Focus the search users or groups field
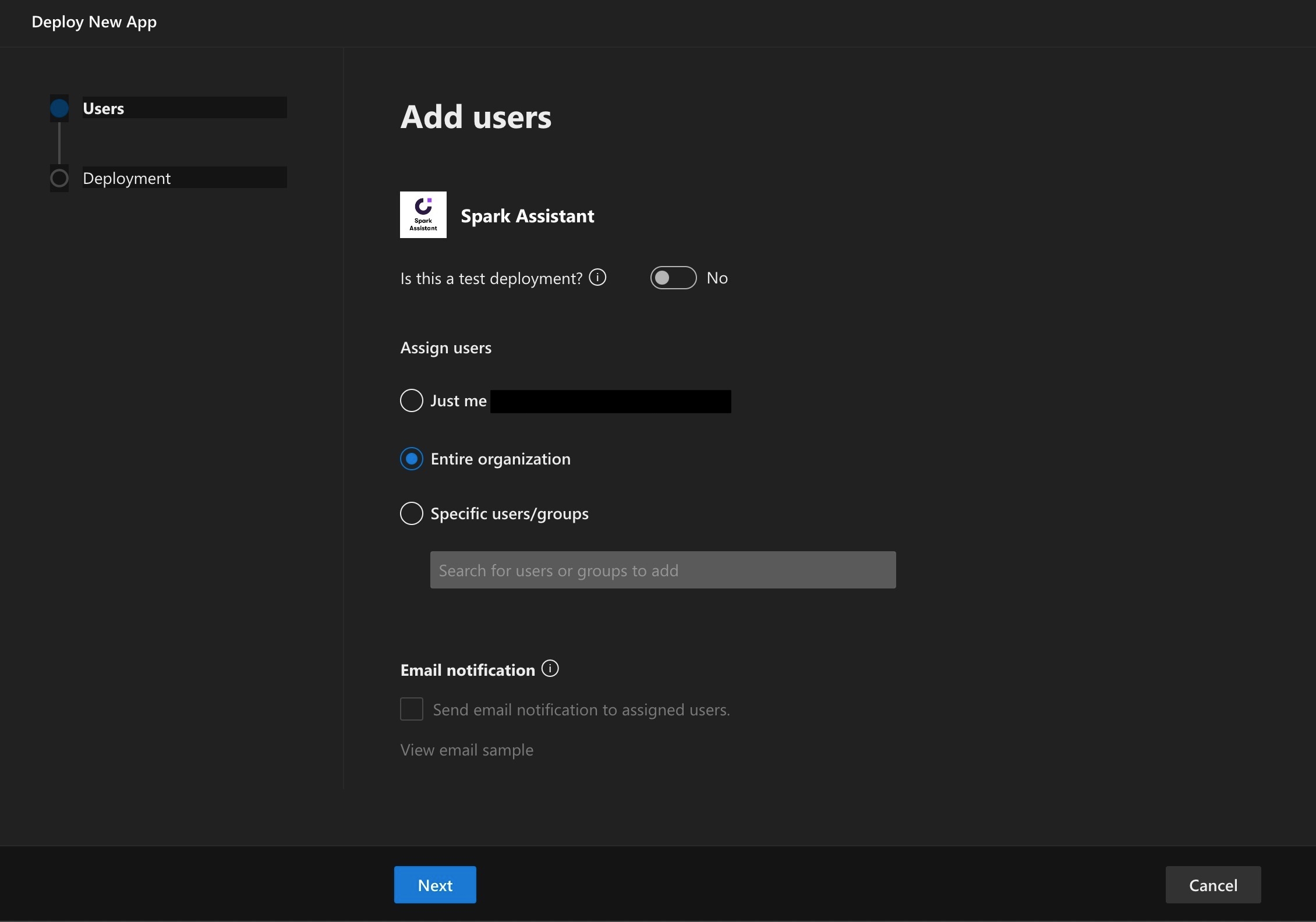 tap(663, 570)
